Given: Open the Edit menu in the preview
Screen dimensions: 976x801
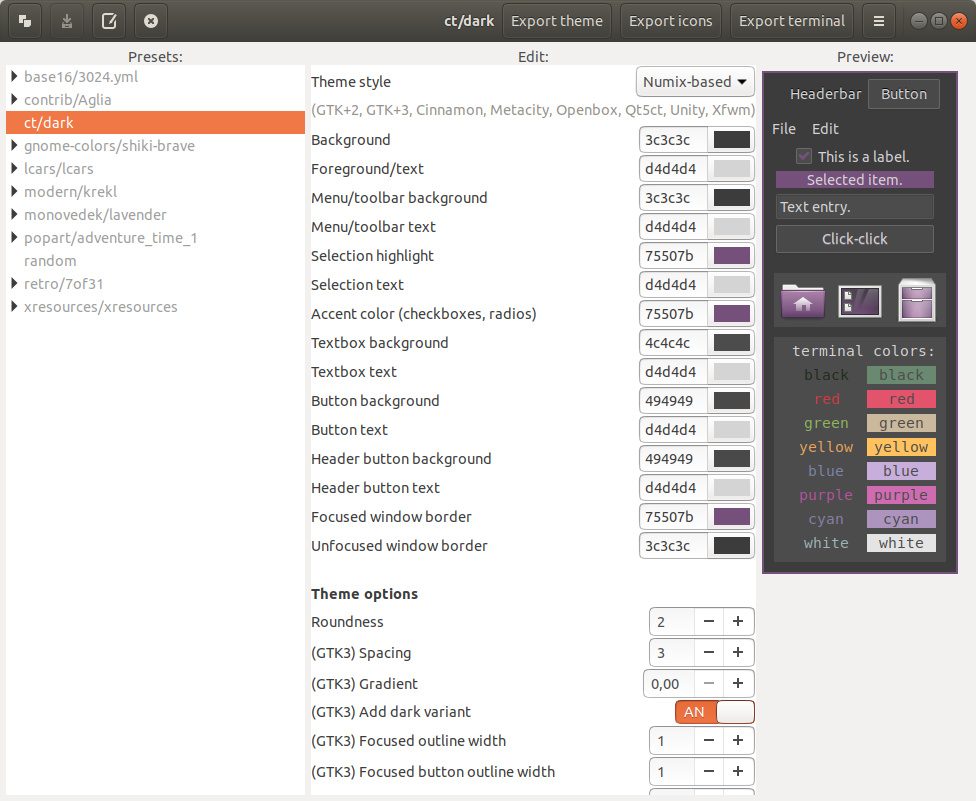Looking at the screenshot, I should pos(825,129).
